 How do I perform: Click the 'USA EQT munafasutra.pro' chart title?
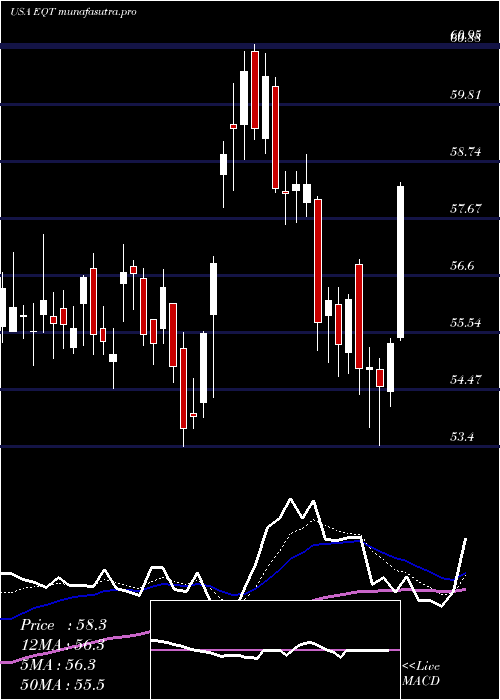click(x=73, y=12)
